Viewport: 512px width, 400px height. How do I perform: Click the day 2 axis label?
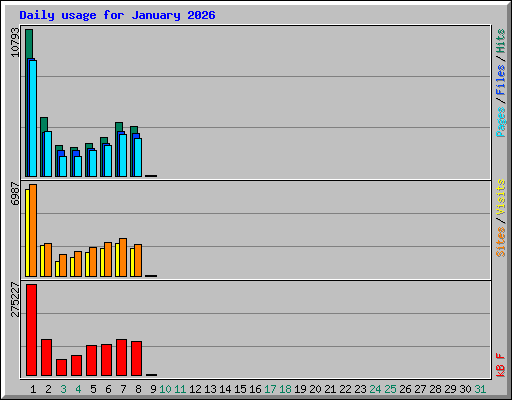[x=48, y=389]
